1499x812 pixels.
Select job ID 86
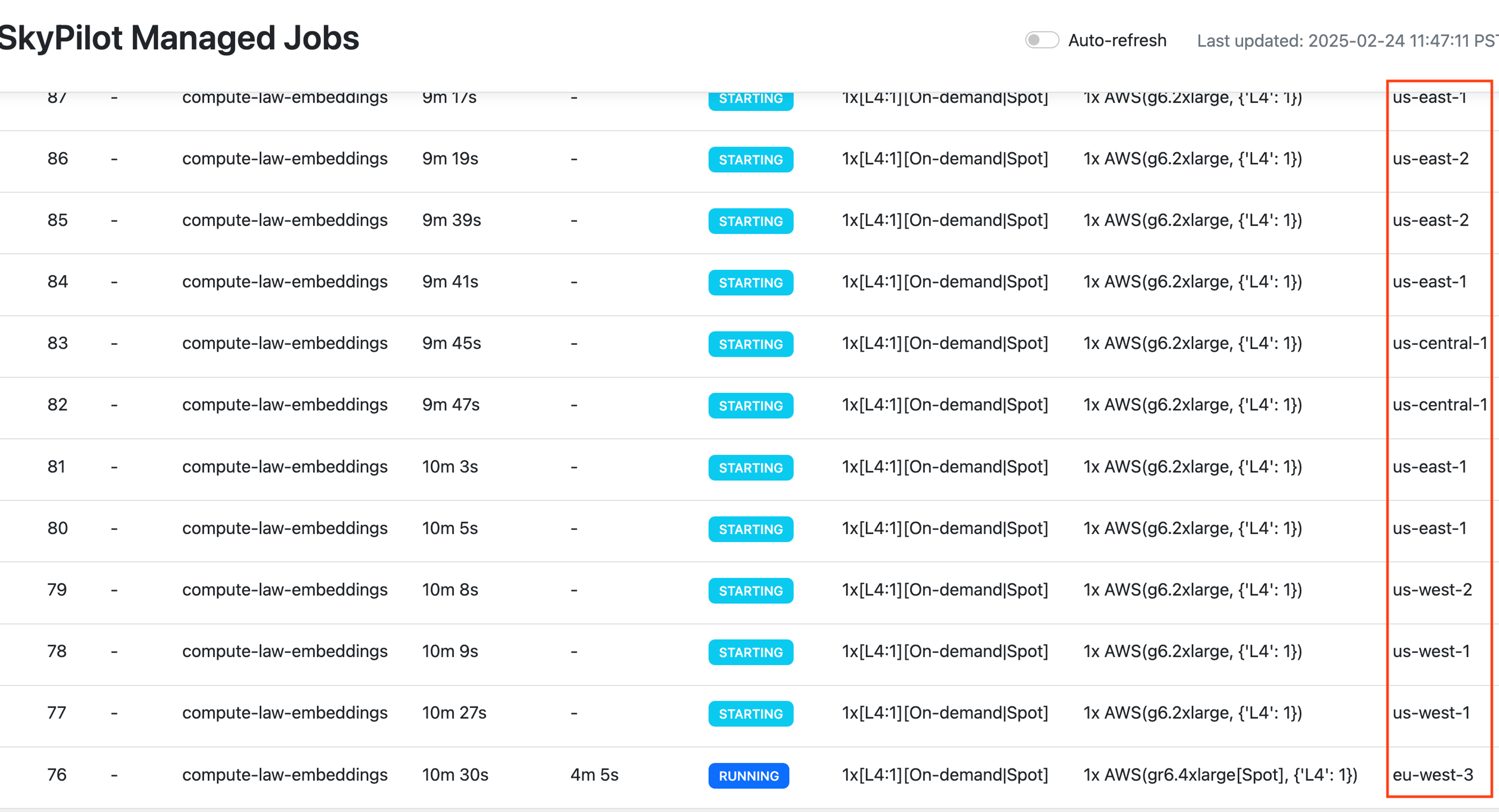(58, 159)
